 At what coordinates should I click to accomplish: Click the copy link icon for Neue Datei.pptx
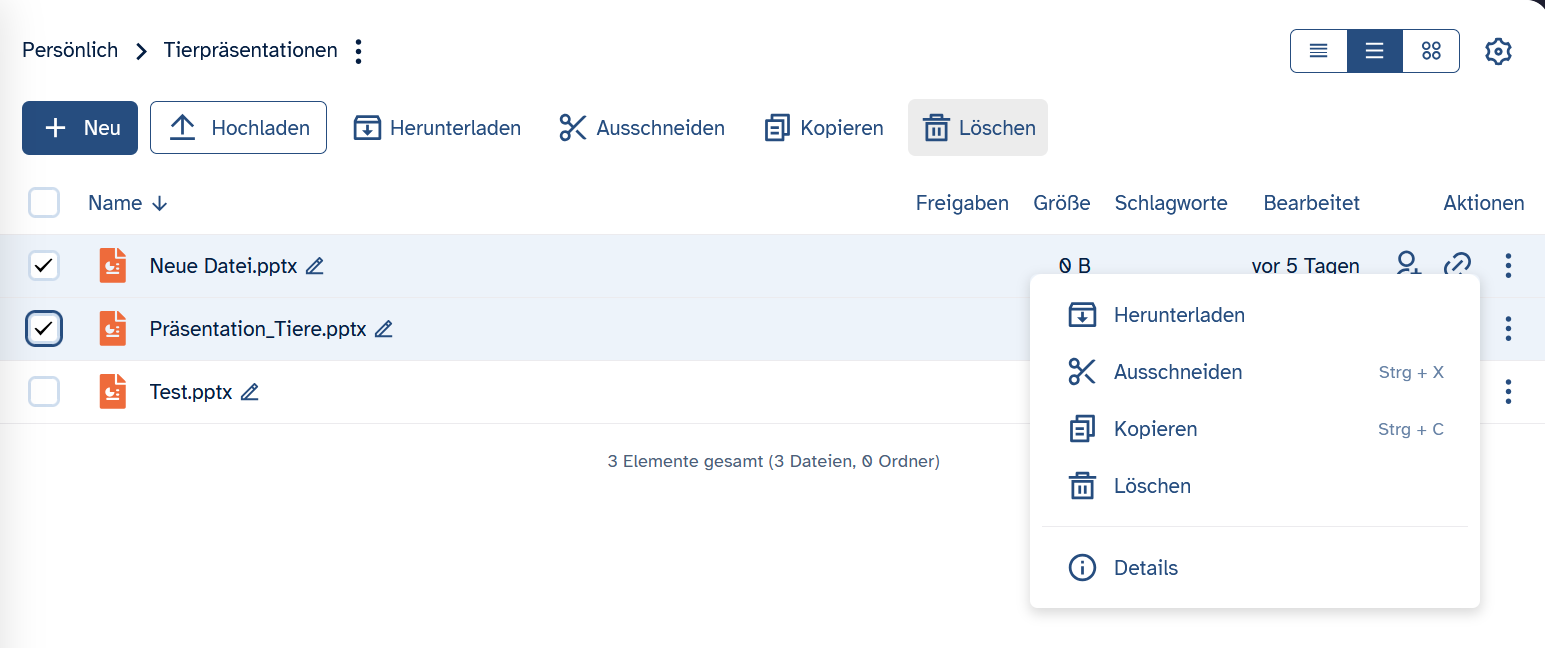pyautogui.click(x=1457, y=265)
